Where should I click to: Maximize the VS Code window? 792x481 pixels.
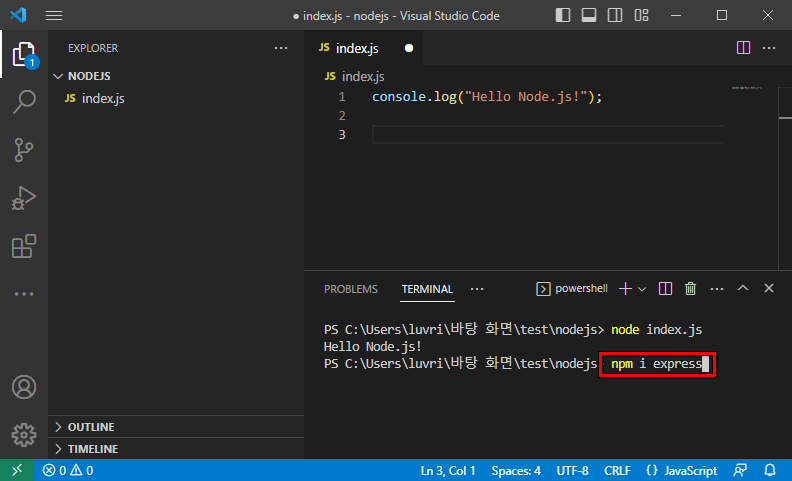pos(722,15)
